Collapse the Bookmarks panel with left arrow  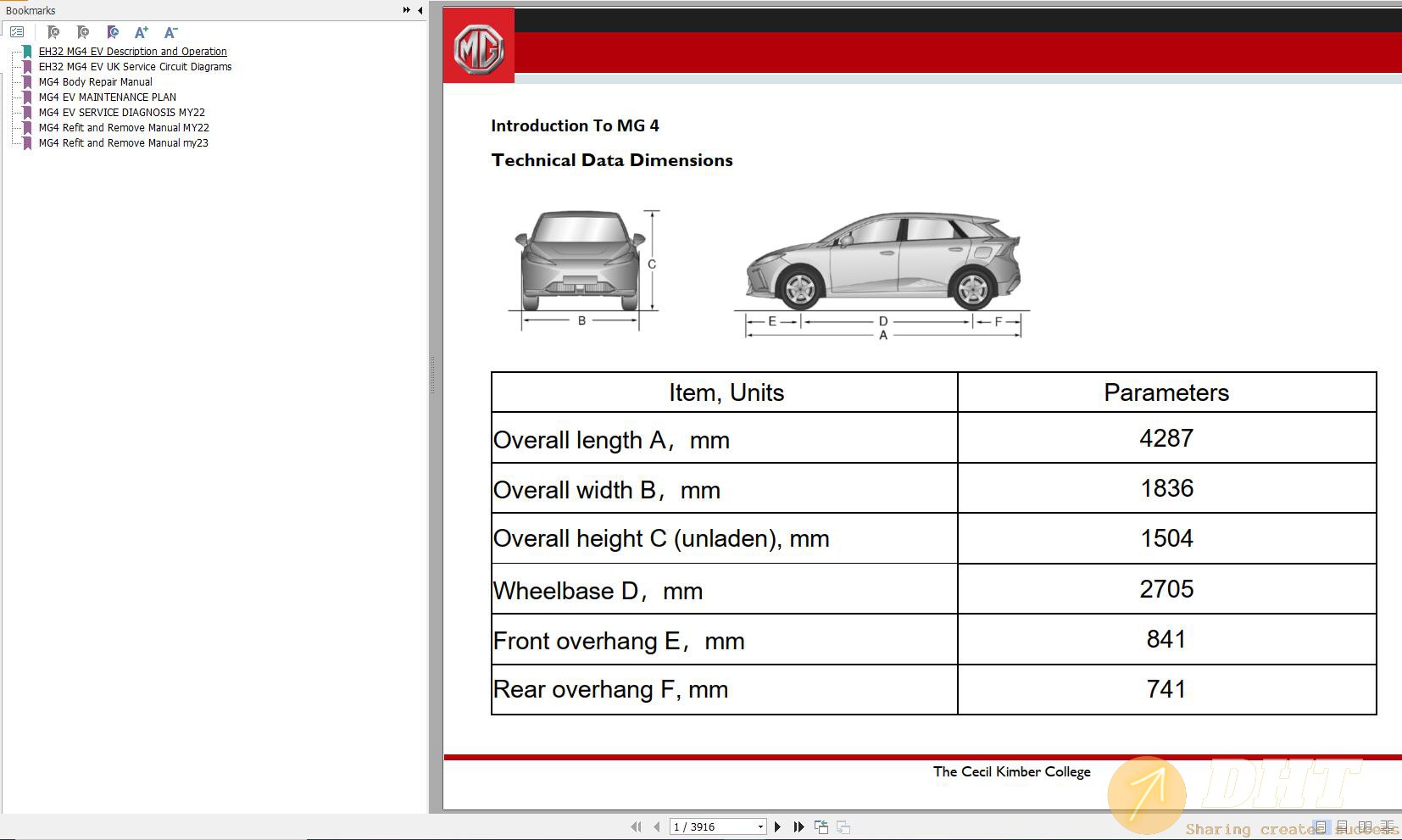click(420, 10)
